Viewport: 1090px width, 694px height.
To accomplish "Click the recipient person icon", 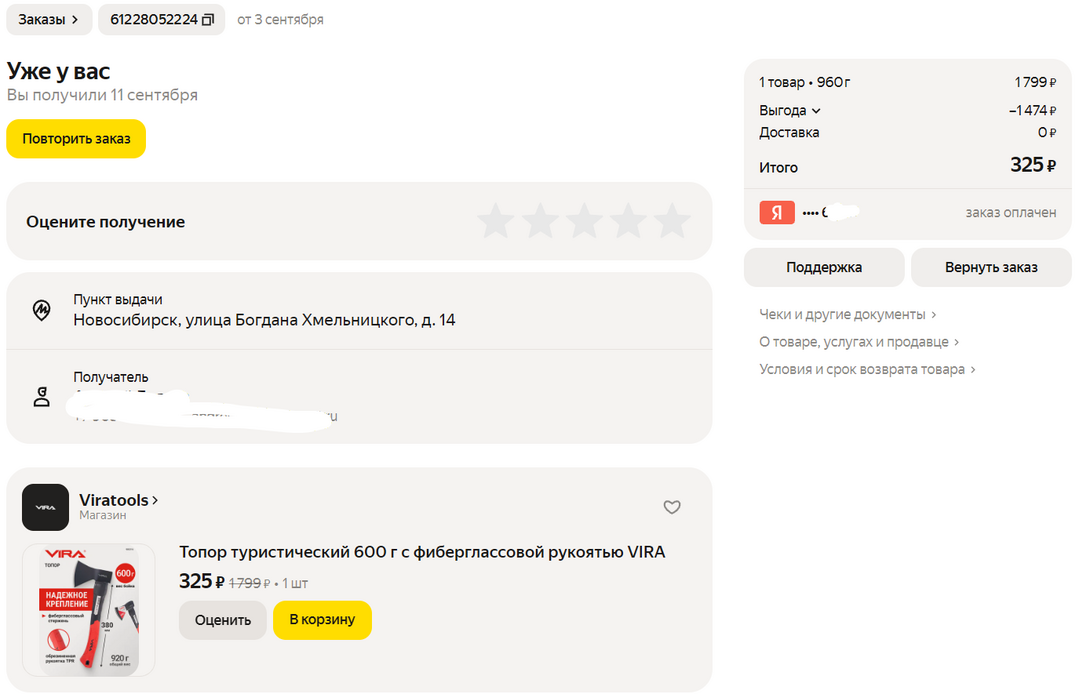I will [x=42, y=396].
